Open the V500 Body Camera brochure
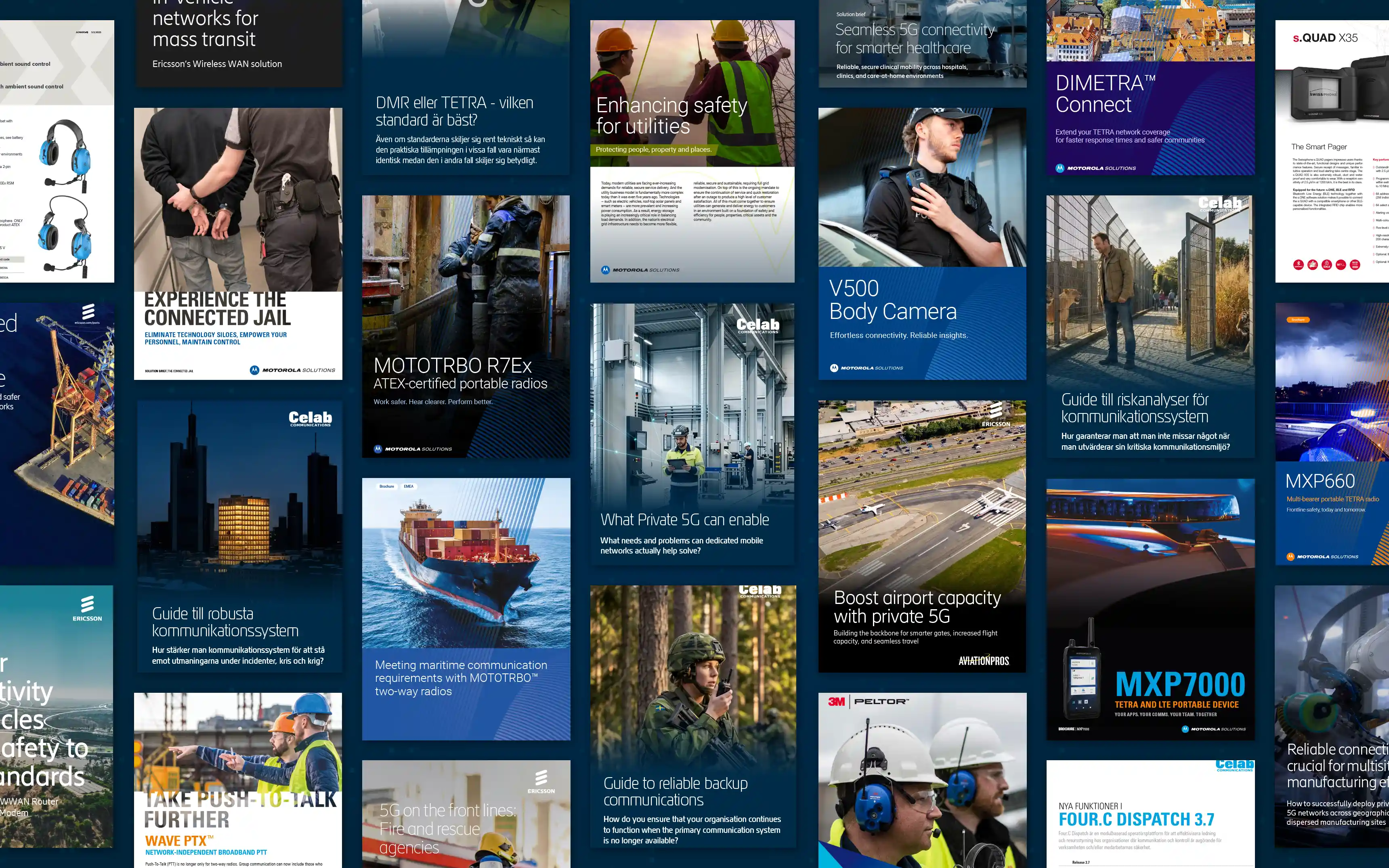Image resolution: width=1389 pixels, height=868 pixels. [922, 243]
